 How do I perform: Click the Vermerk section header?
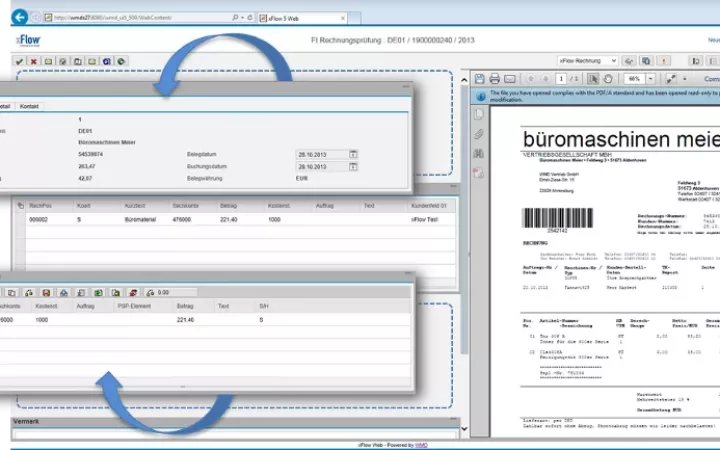(235, 421)
